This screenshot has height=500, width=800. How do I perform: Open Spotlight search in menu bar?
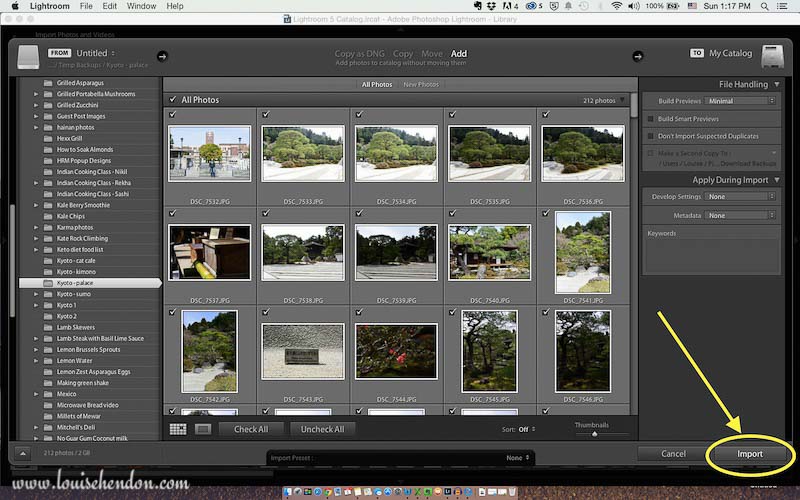(x=764, y=6)
